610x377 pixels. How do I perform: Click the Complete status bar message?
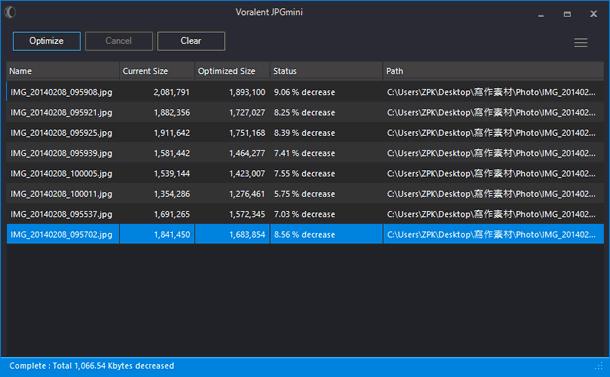(x=92, y=366)
